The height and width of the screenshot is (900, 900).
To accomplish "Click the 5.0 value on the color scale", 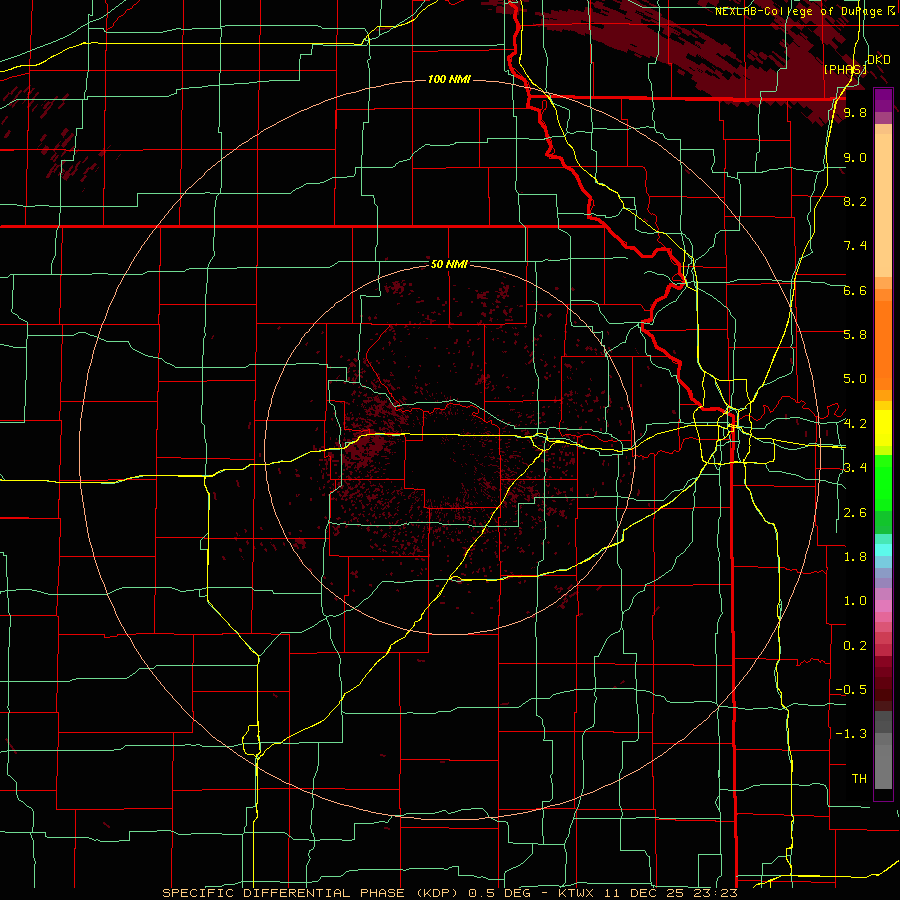I will pyautogui.click(x=855, y=379).
